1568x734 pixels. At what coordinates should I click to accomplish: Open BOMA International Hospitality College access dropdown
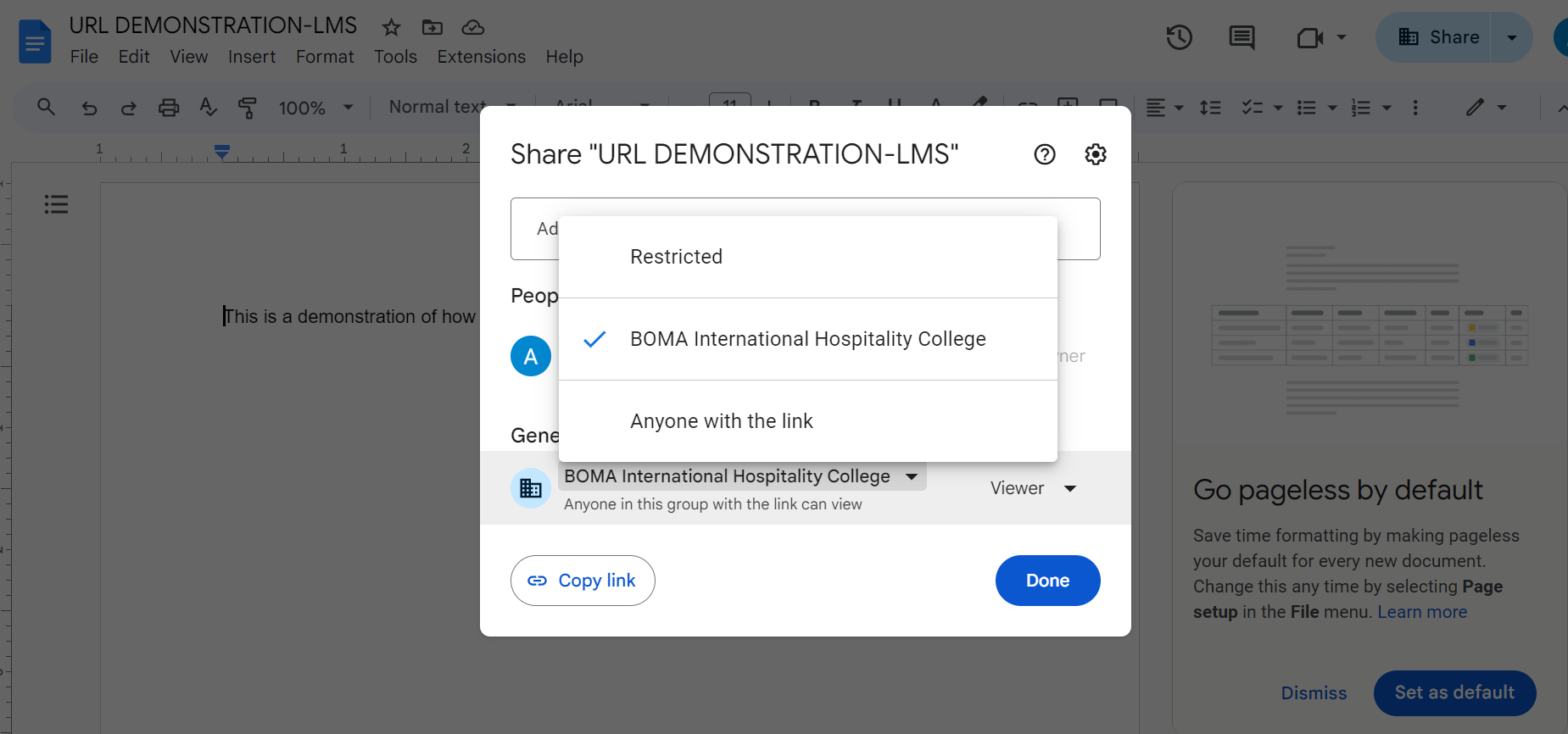pyautogui.click(x=742, y=476)
